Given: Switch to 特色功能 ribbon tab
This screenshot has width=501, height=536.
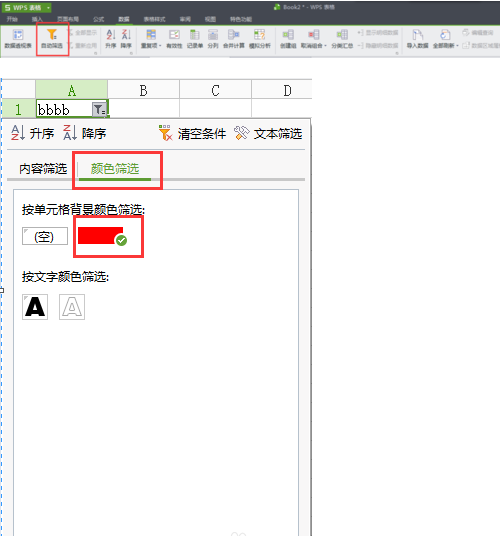Looking at the screenshot, I should (x=241, y=19).
